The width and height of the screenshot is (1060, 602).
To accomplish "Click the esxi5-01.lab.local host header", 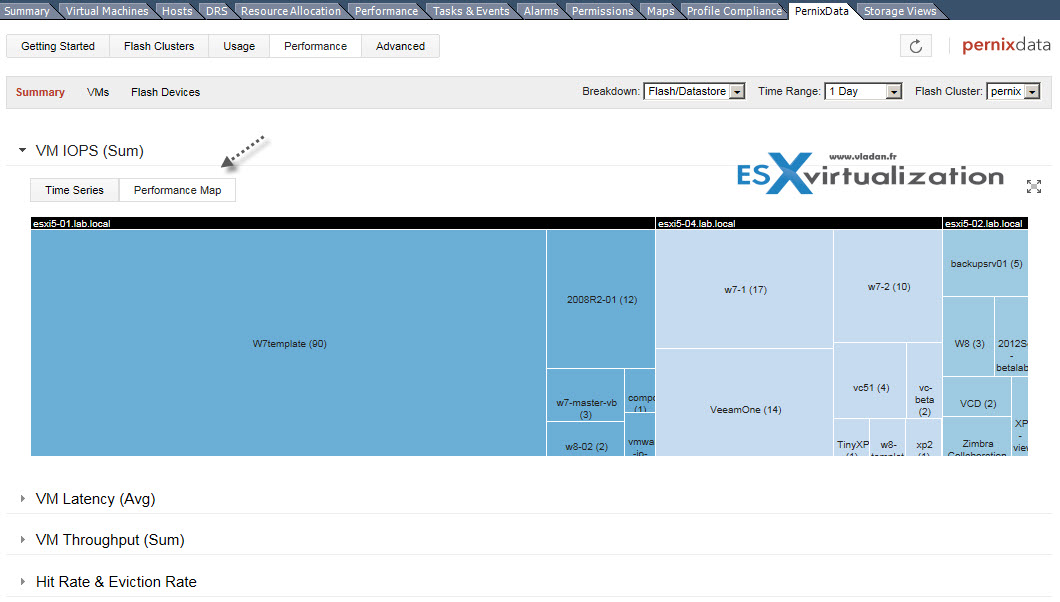I will pyautogui.click(x=343, y=224).
